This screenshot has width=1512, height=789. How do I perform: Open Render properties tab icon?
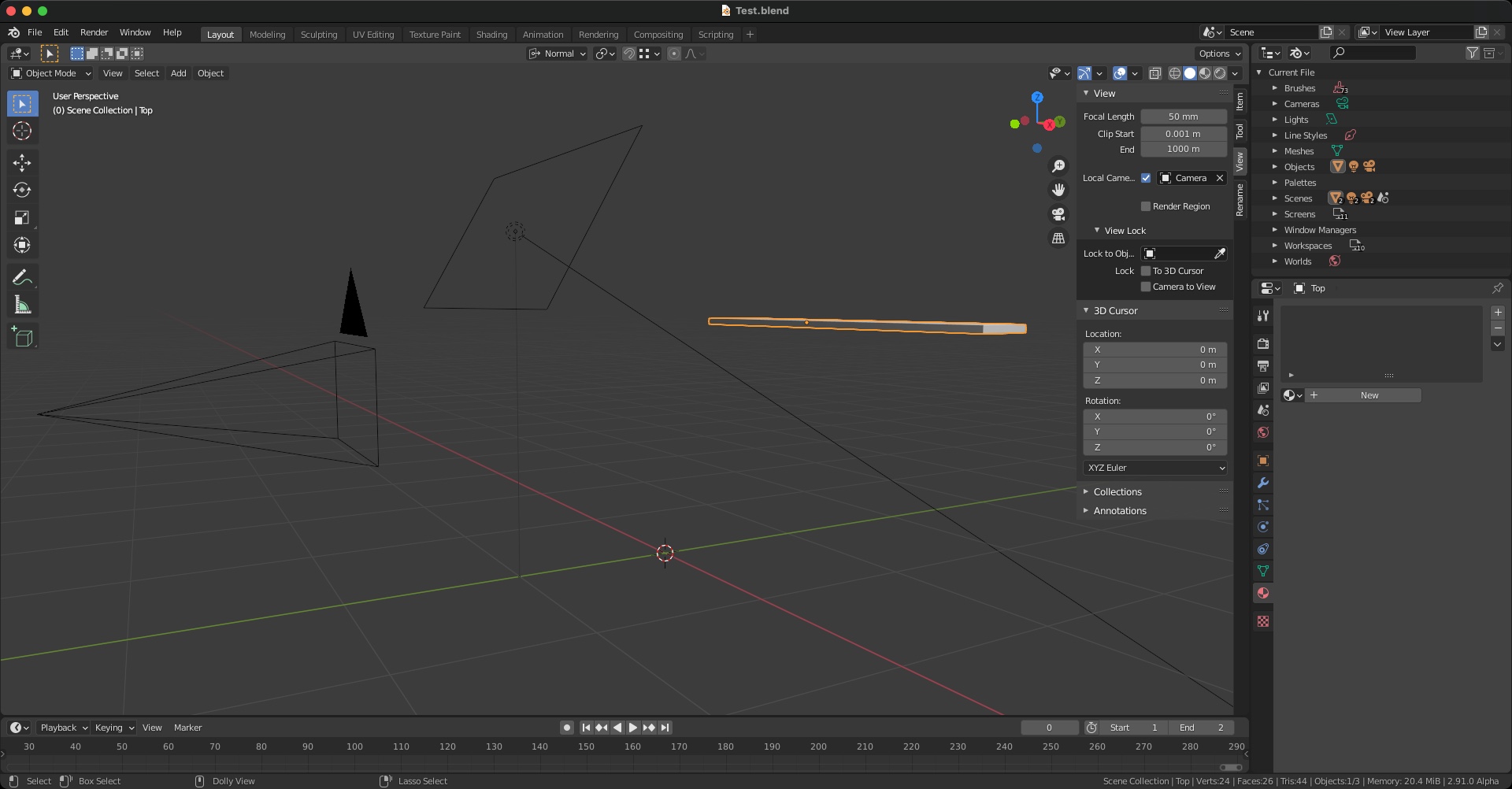(x=1263, y=344)
